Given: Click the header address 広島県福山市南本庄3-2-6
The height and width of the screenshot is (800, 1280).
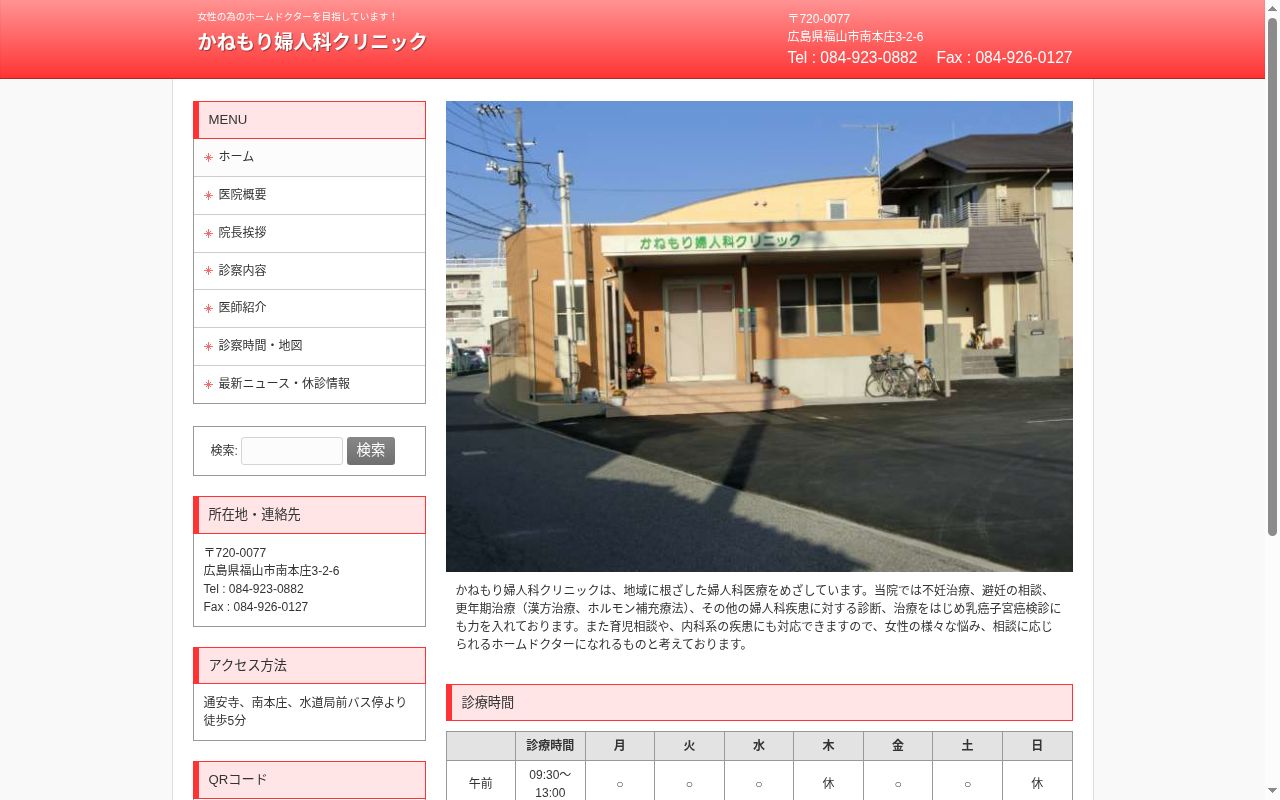Looking at the screenshot, I should pyautogui.click(x=855, y=37).
